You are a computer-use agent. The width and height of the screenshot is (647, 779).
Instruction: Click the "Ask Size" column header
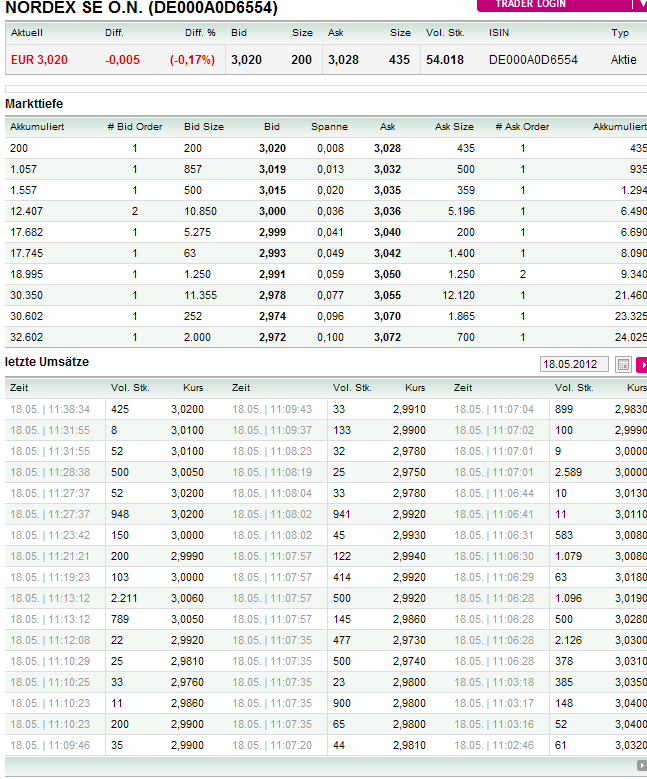454,127
